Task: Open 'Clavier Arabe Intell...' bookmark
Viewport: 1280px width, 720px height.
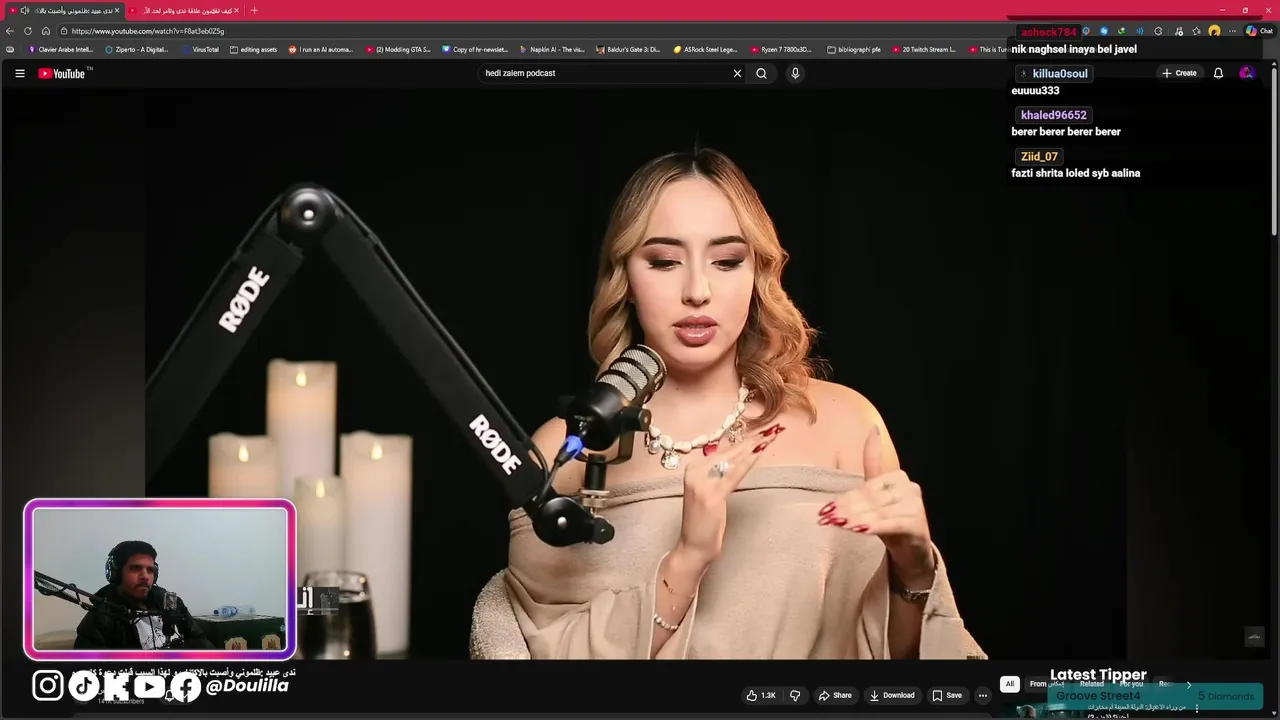Action: (x=61, y=49)
